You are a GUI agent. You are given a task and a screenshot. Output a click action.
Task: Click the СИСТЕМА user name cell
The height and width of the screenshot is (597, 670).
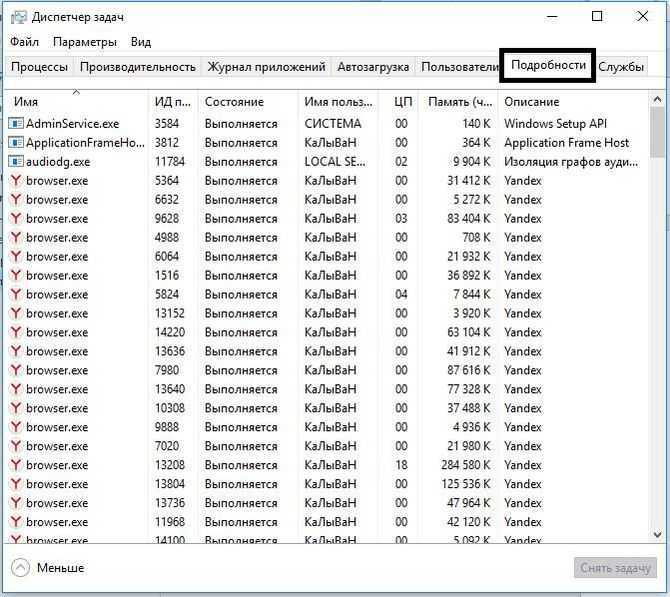click(333, 124)
